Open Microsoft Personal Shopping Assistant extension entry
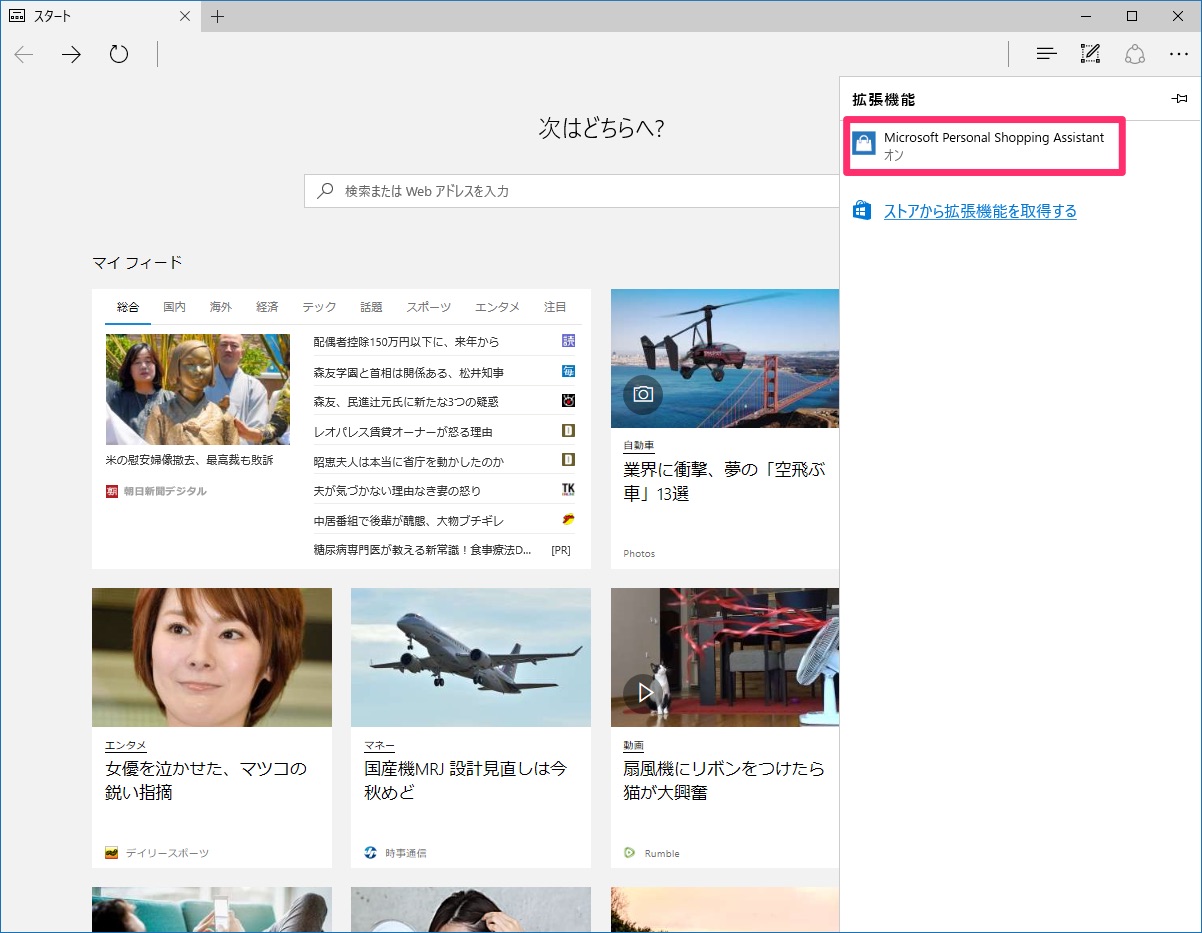Screen dimensions: 1202x933 pyautogui.click(x=986, y=146)
